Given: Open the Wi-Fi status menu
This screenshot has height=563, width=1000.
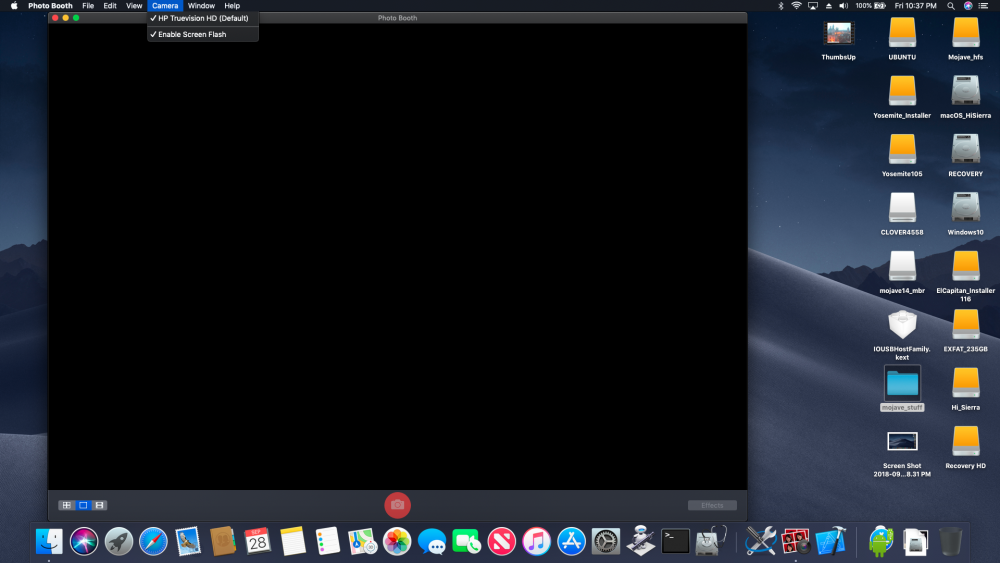Looking at the screenshot, I should (x=797, y=6).
